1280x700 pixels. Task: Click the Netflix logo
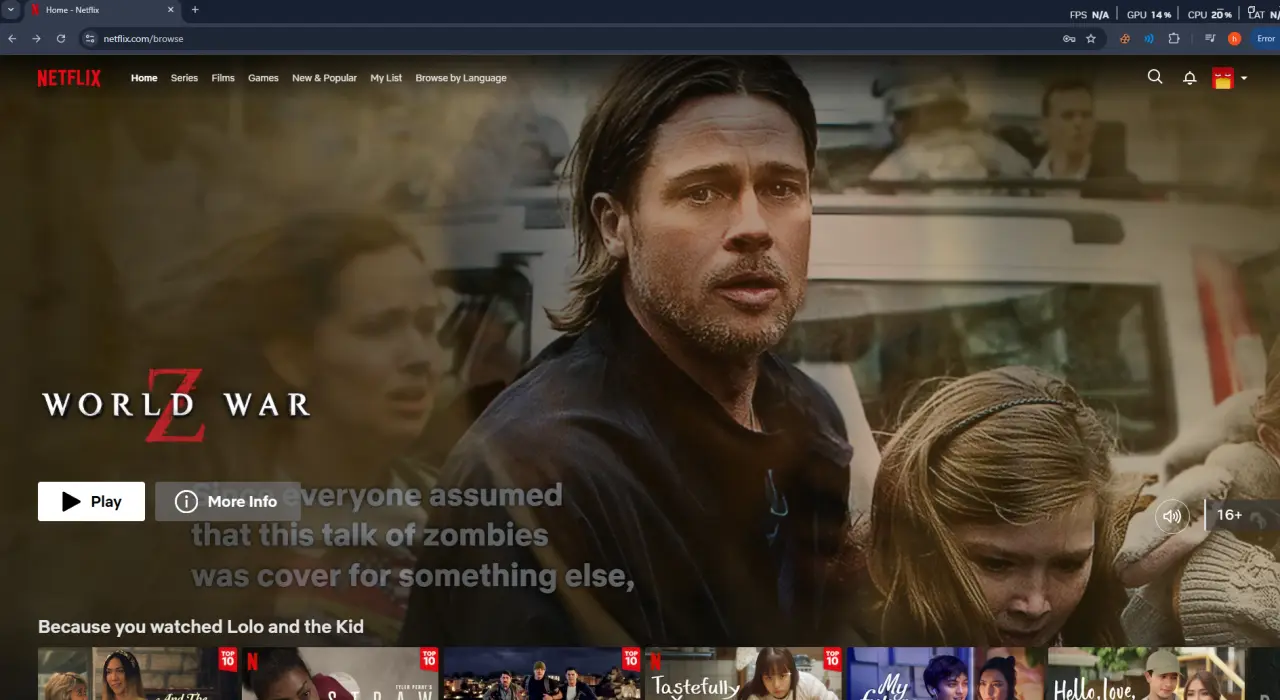point(69,78)
